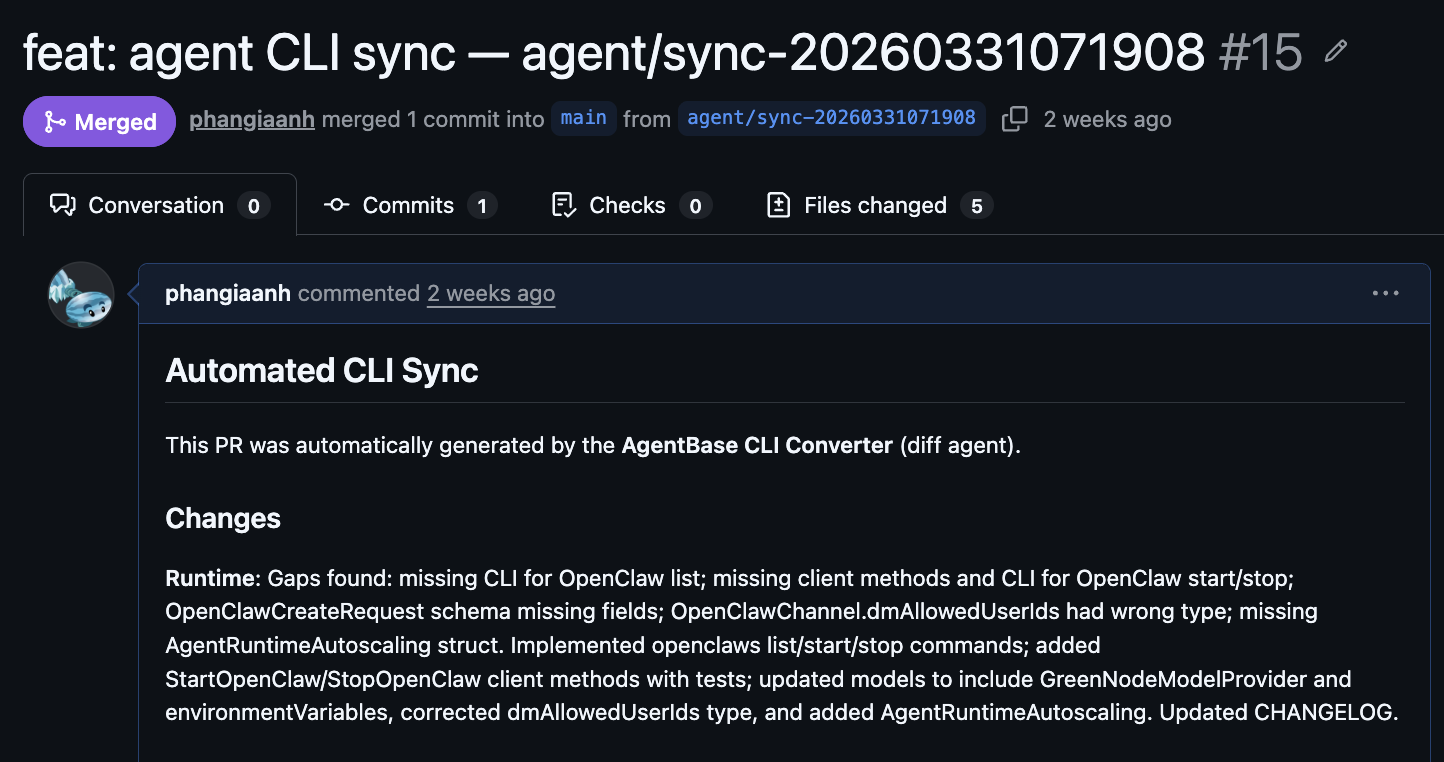The width and height of the screenshot is (1444, 762).
Task: Click the file-diff icon on Files changed tab
Action: (x=778, y=205)
